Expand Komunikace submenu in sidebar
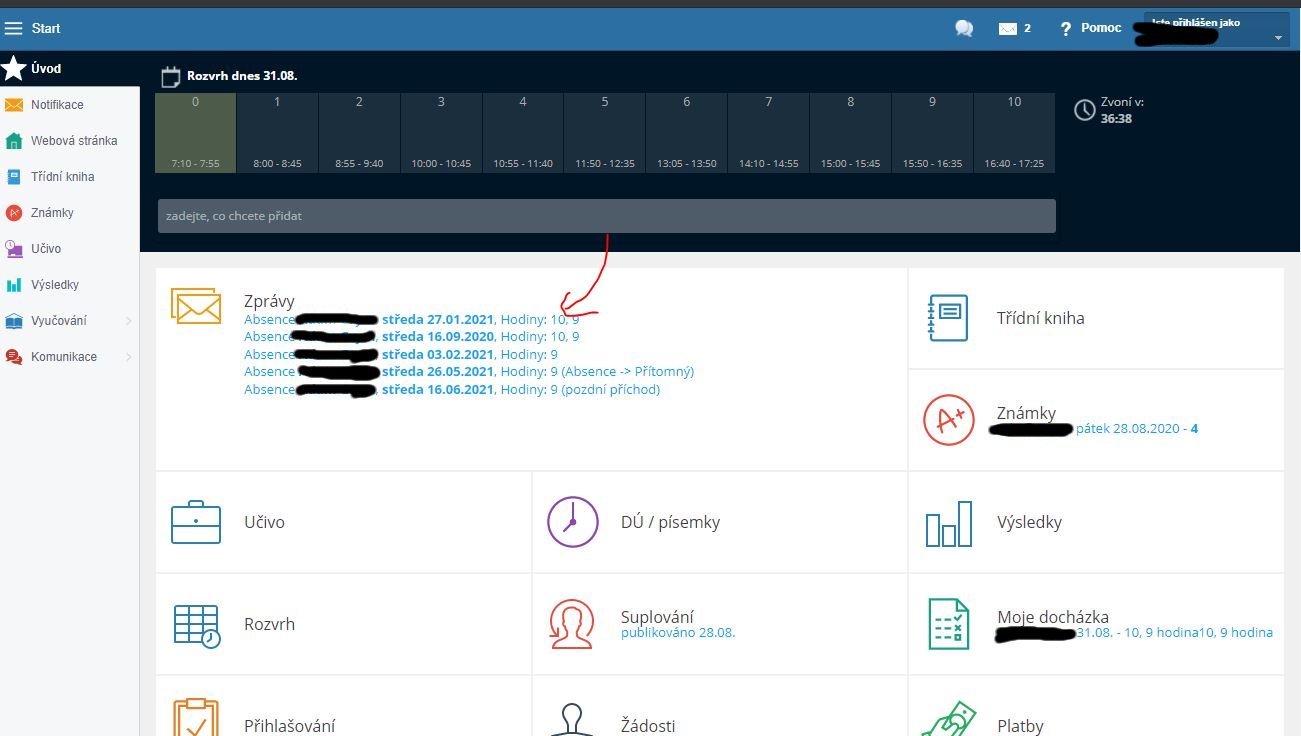 (x=128, y=357)
